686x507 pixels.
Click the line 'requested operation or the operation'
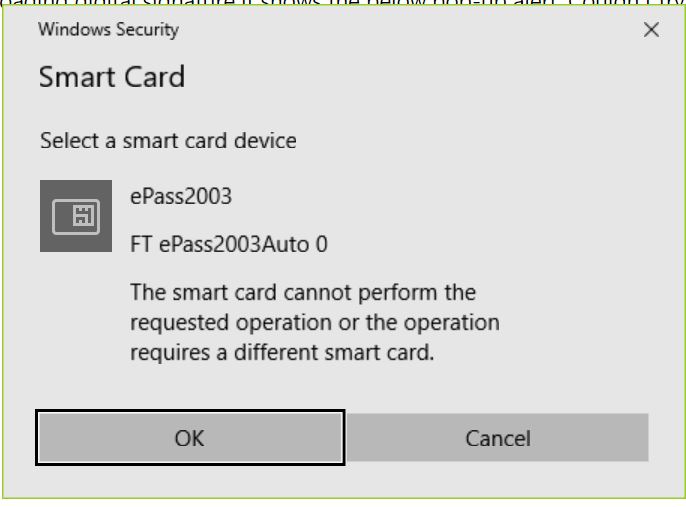(x=315, y=323)
